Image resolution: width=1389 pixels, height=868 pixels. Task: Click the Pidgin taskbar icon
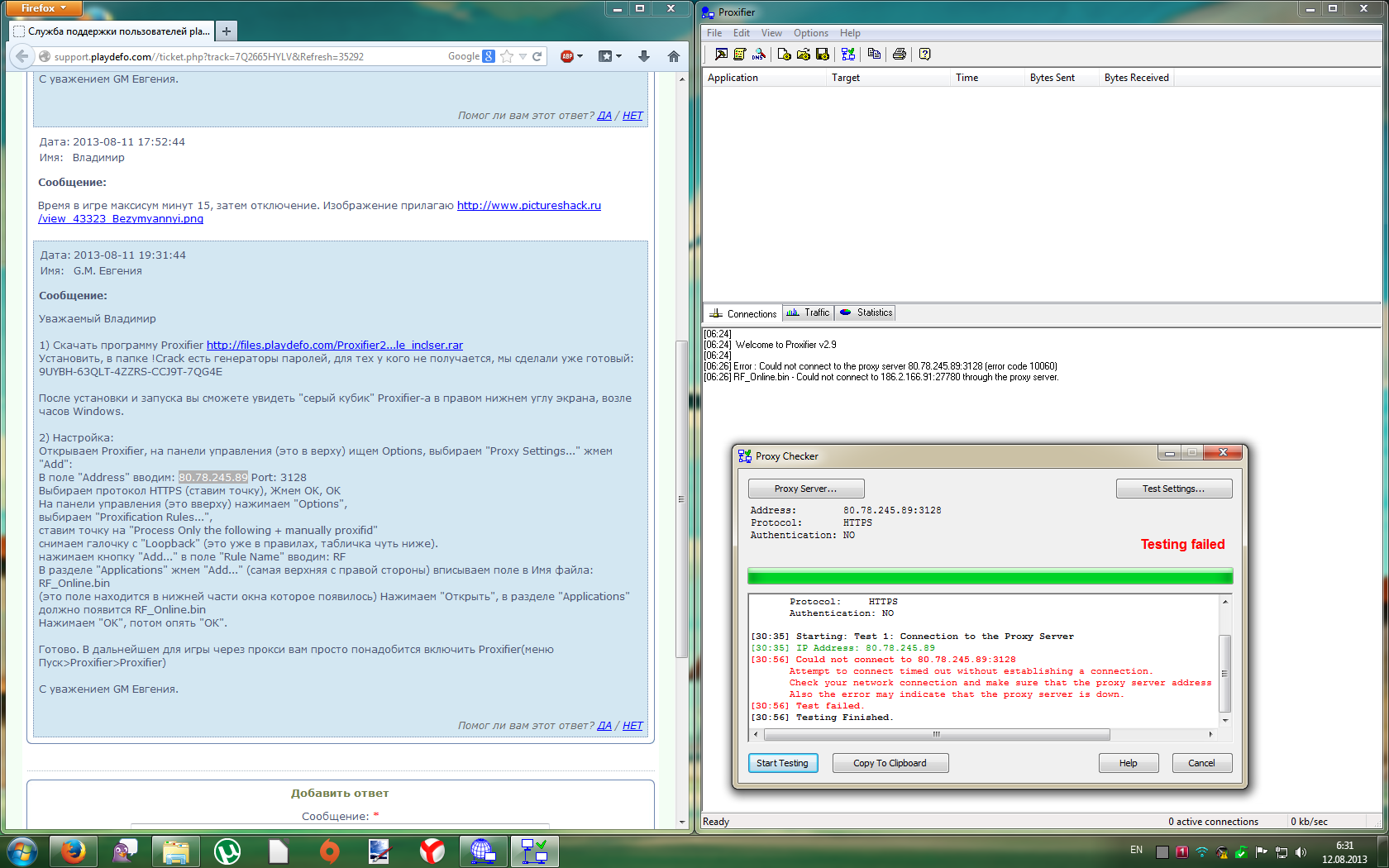coord(125,851)
